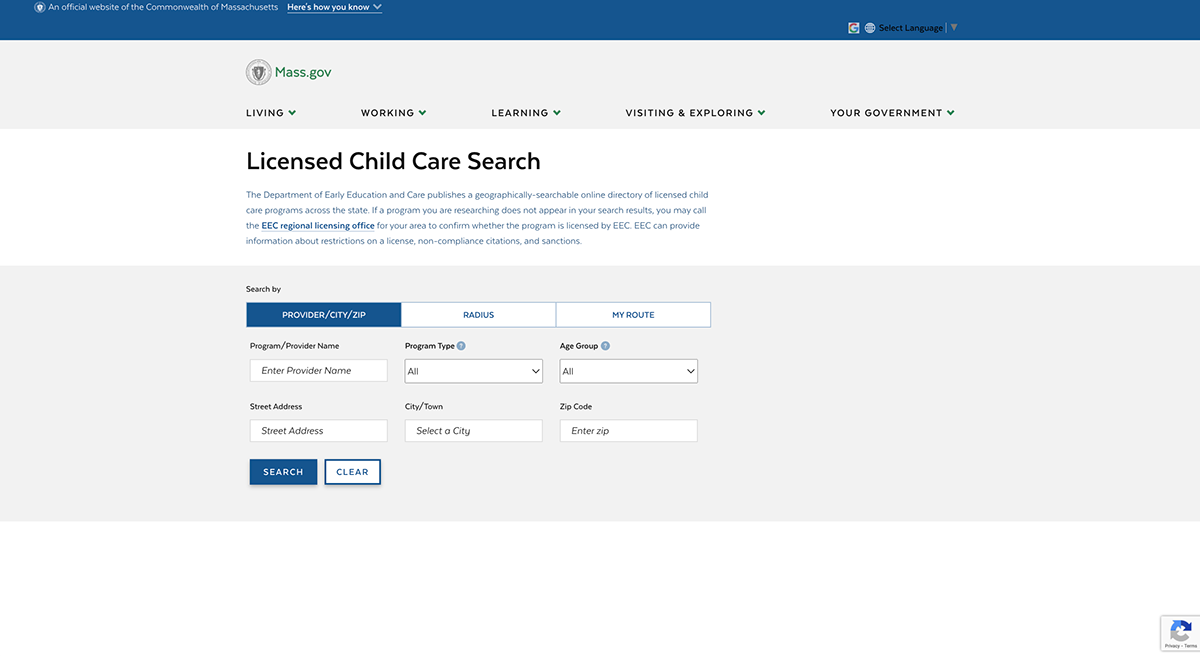The height and width of the screenshot is (656, 1200).
Task: Open the Select Language dropdown
Action: 917,28
